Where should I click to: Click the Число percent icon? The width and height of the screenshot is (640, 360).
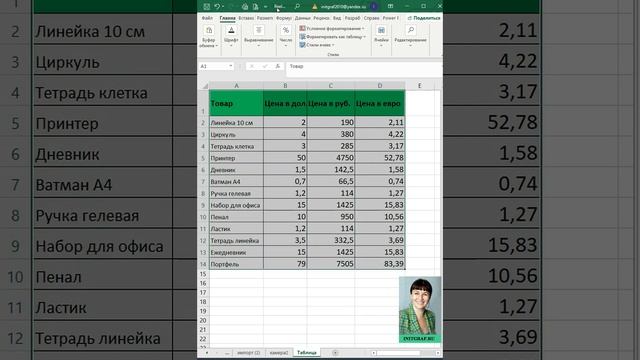click(286, 31)
